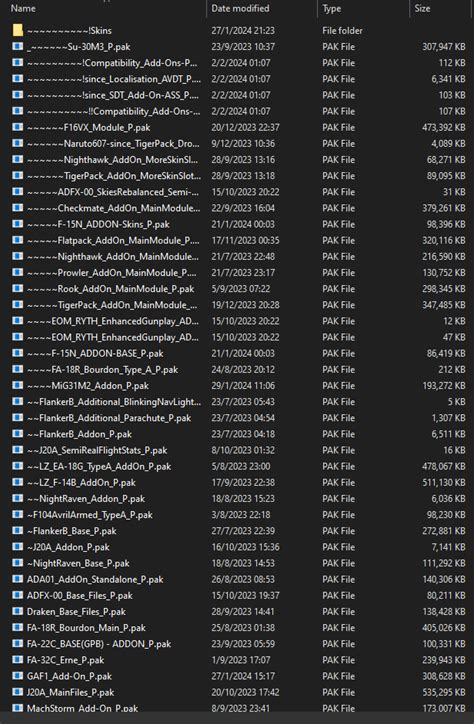Click the 307,947 KB size value
Screen dimensions: 474x724
444,47
